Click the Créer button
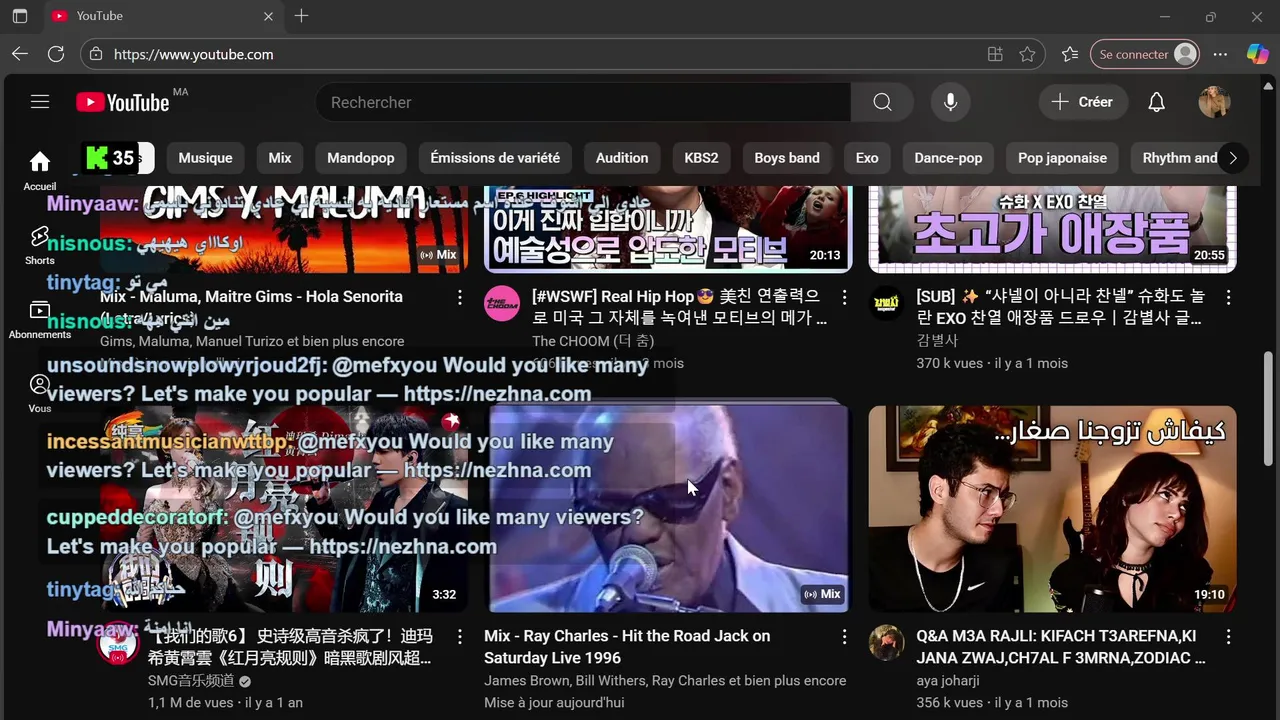 coord(1083,102)
